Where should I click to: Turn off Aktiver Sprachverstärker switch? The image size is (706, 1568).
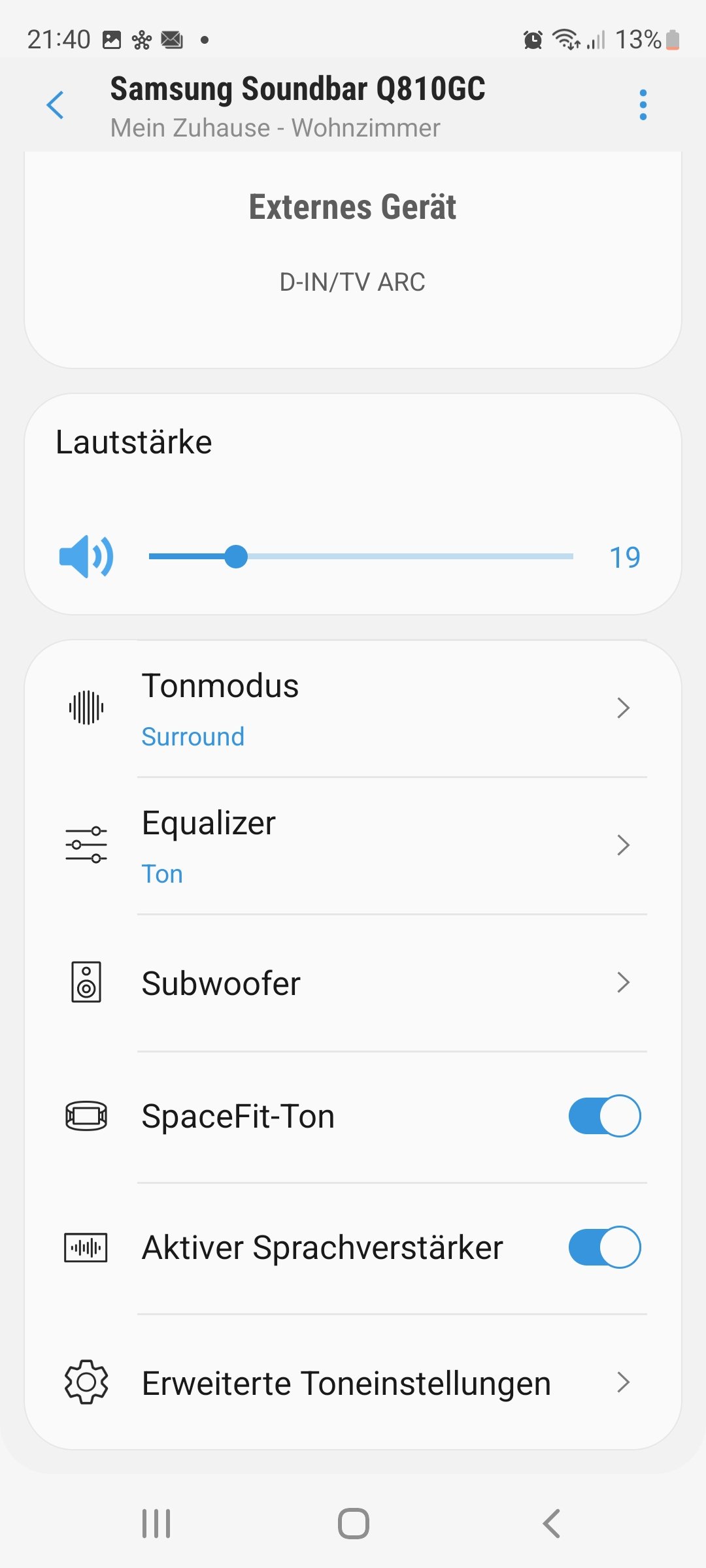(x=604, y=1248)
